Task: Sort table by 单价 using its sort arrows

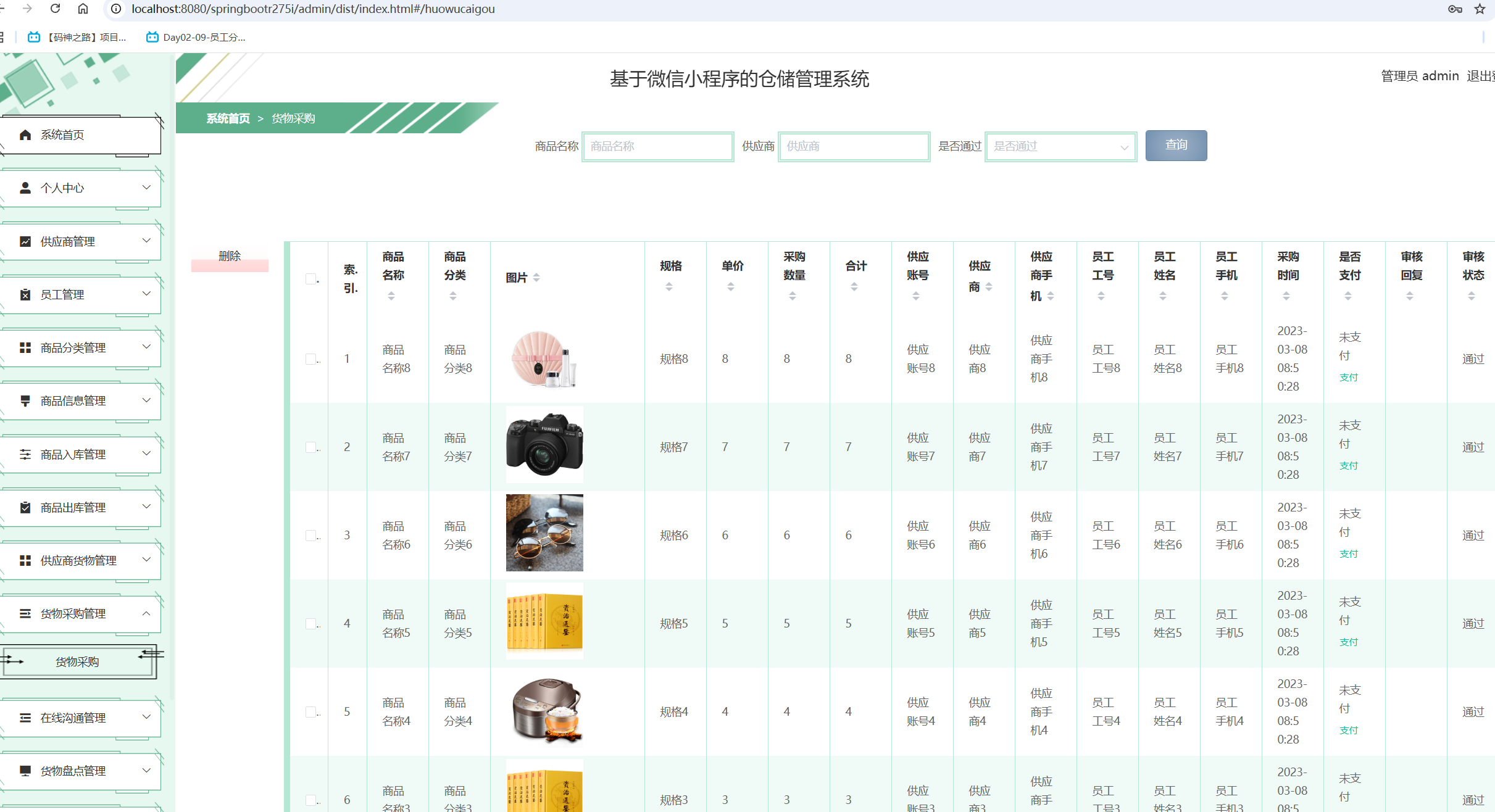Action: (x=731, y=286)
